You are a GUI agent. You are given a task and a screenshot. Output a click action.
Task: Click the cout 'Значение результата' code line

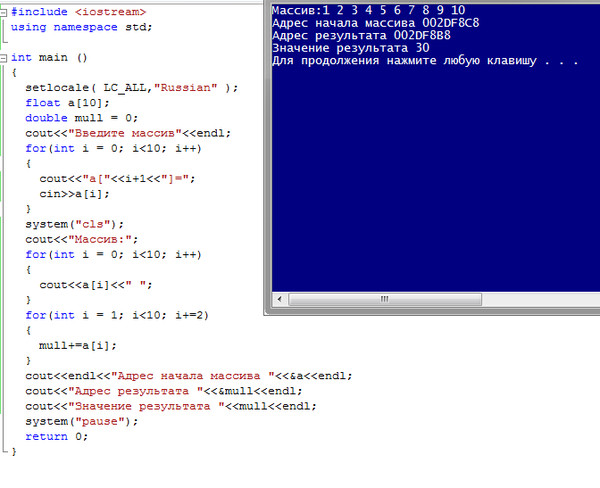171,406
